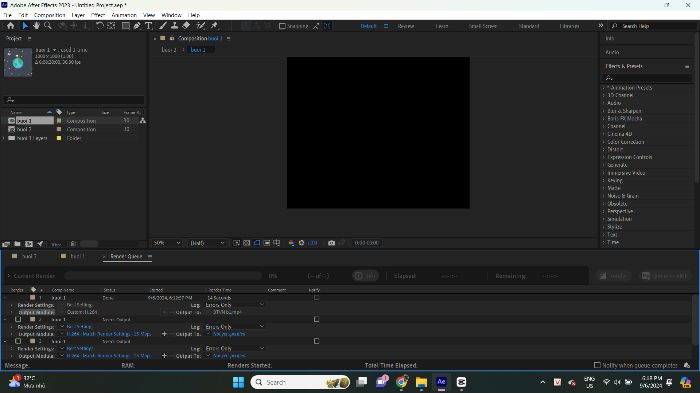Click the grid and guide options icon

tap(277, 243)
